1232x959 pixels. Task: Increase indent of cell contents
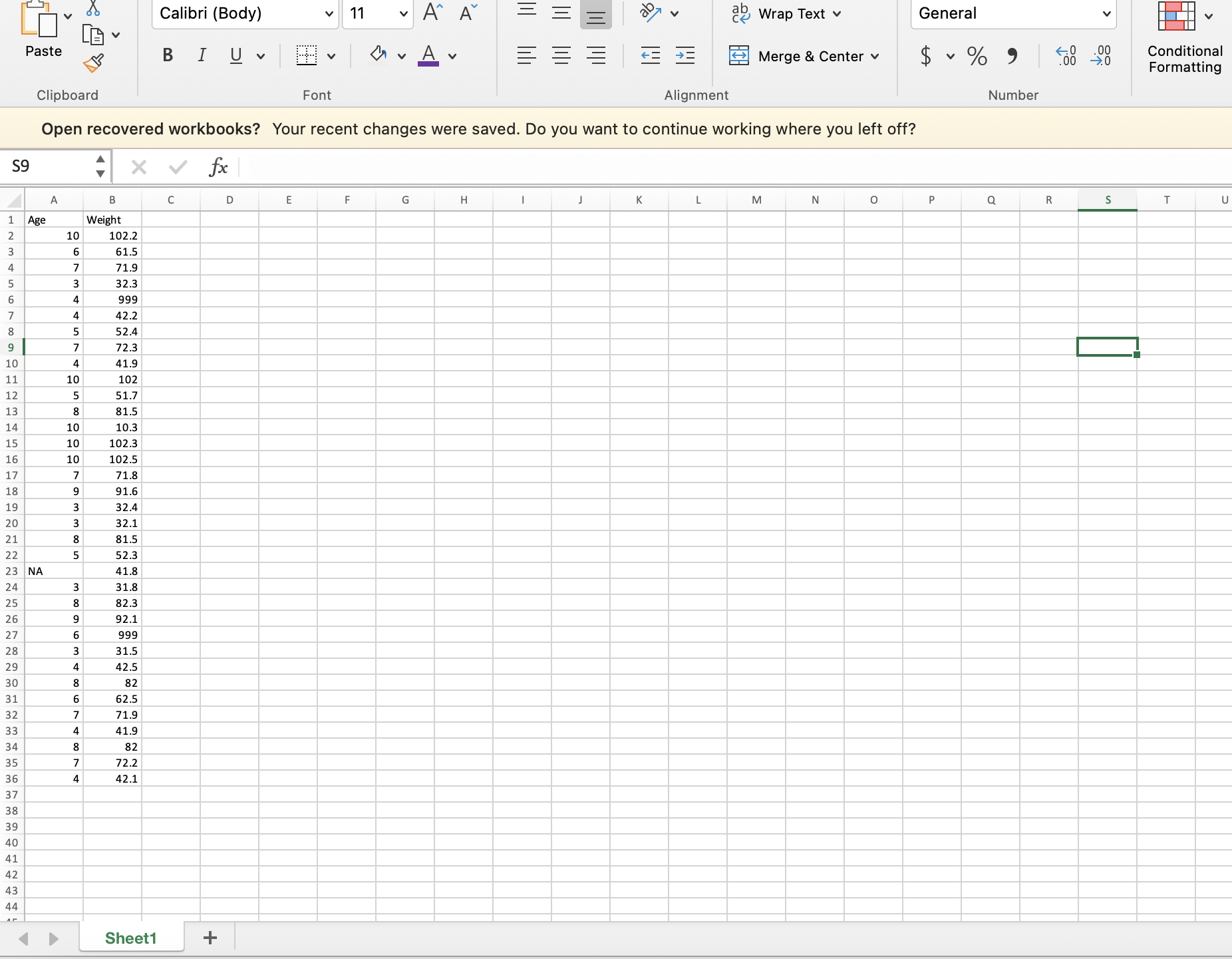(x=685, y=55)
